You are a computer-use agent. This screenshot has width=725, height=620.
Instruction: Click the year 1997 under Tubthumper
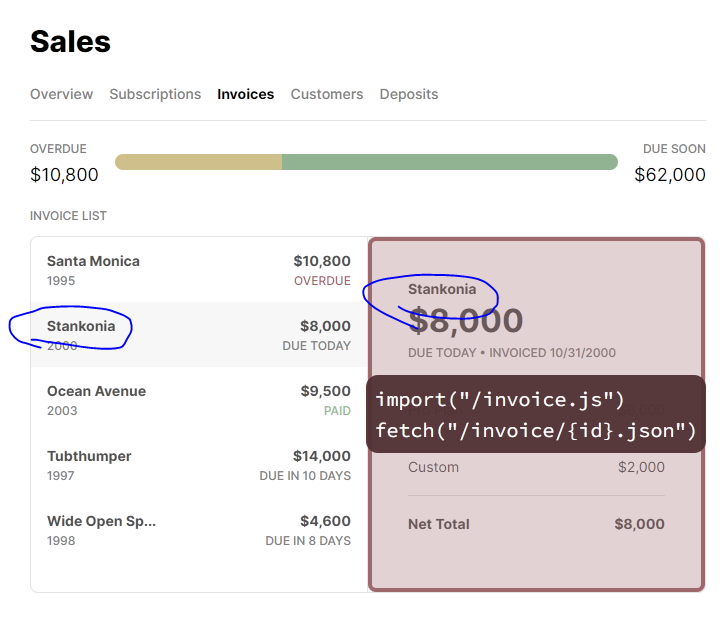tap(61, 476)
